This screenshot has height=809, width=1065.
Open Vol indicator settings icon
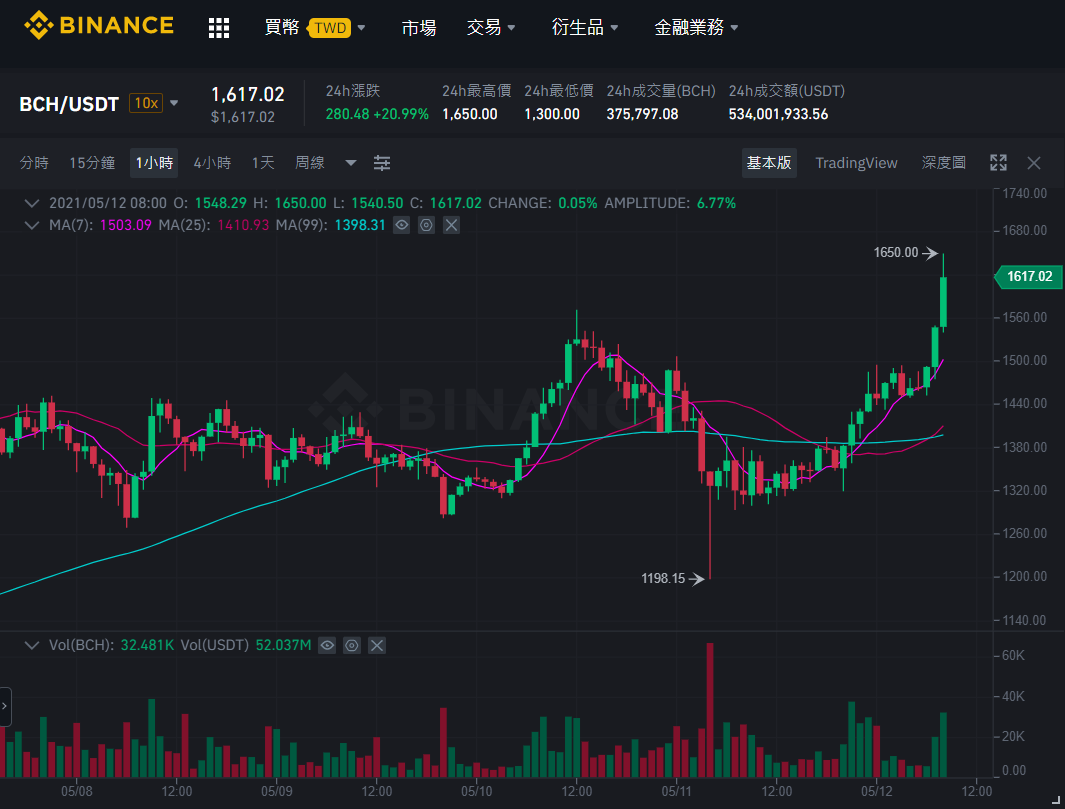[x=352, y=645]
